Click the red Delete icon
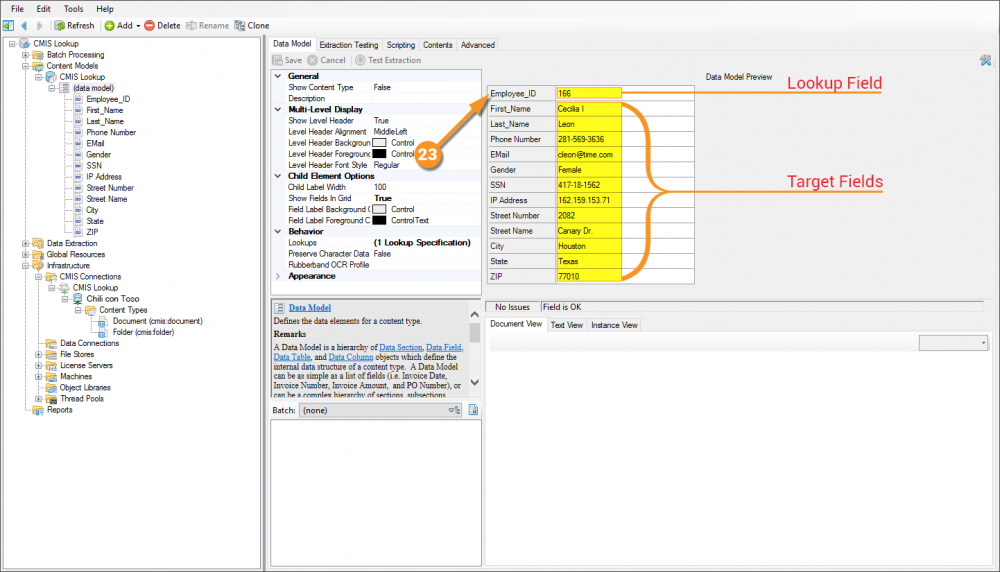This screenshot has height=572, width=1000. (x=149, y=25)
